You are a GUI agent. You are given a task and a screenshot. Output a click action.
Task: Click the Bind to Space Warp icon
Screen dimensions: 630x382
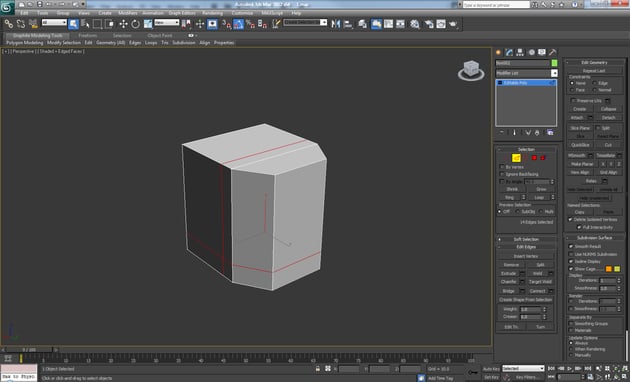[33, 24]
